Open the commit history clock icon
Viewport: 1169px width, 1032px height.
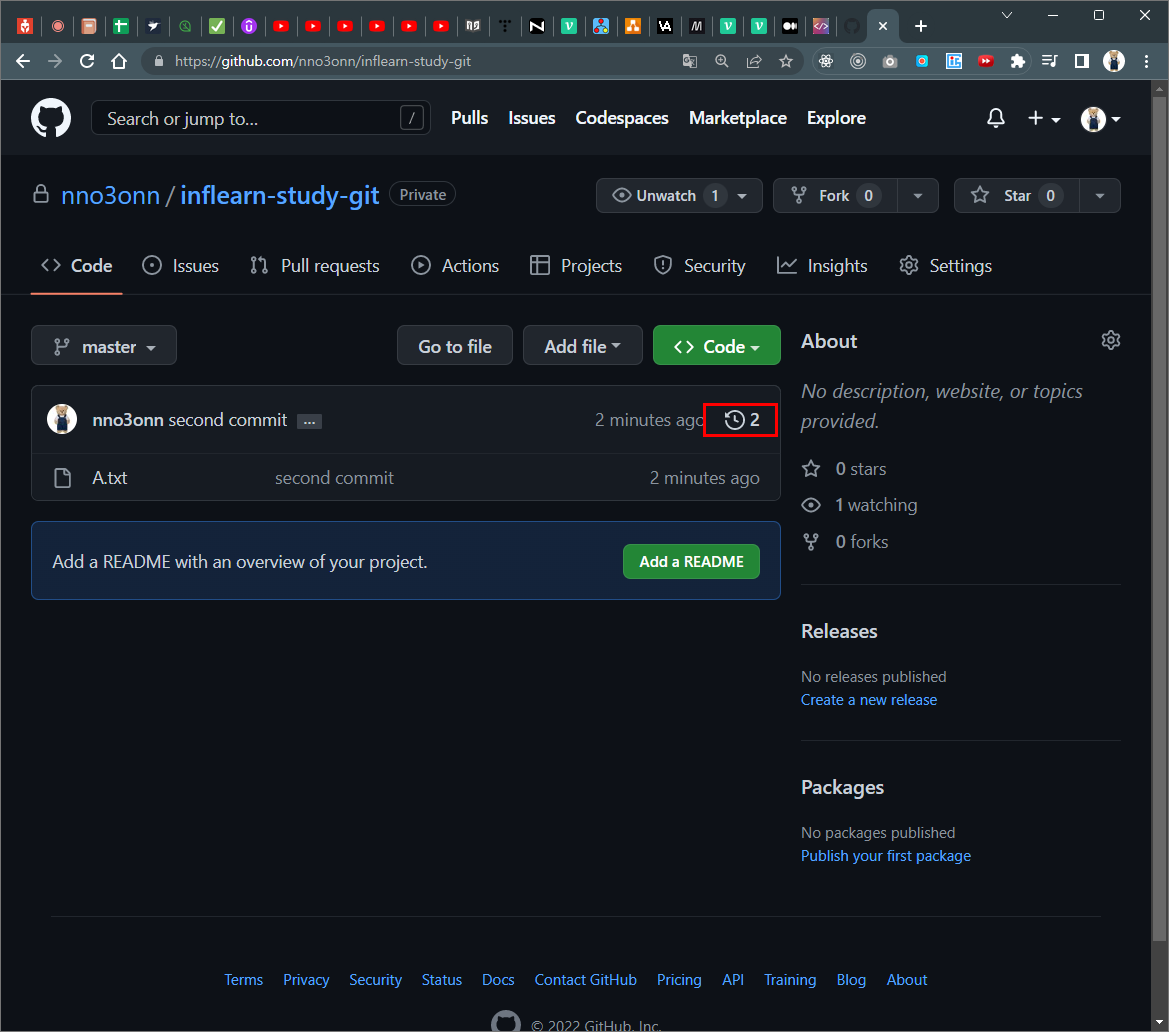tap(741, 420)
